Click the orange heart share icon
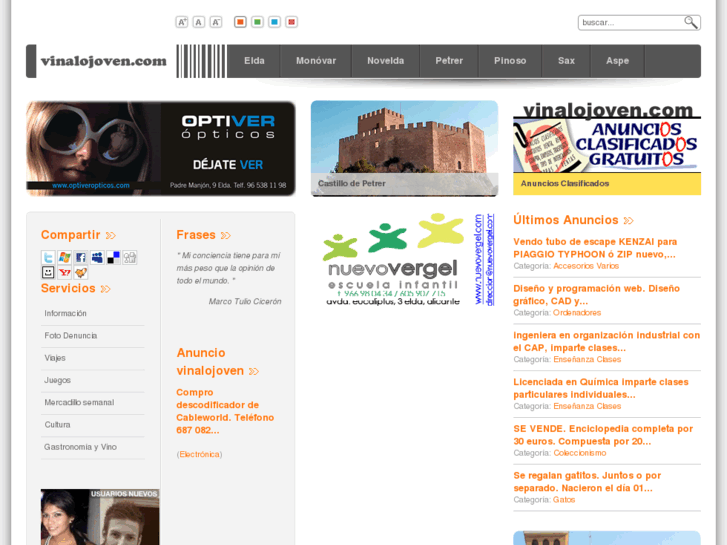Screen dimensions: 727x545 tap(81, 272)
